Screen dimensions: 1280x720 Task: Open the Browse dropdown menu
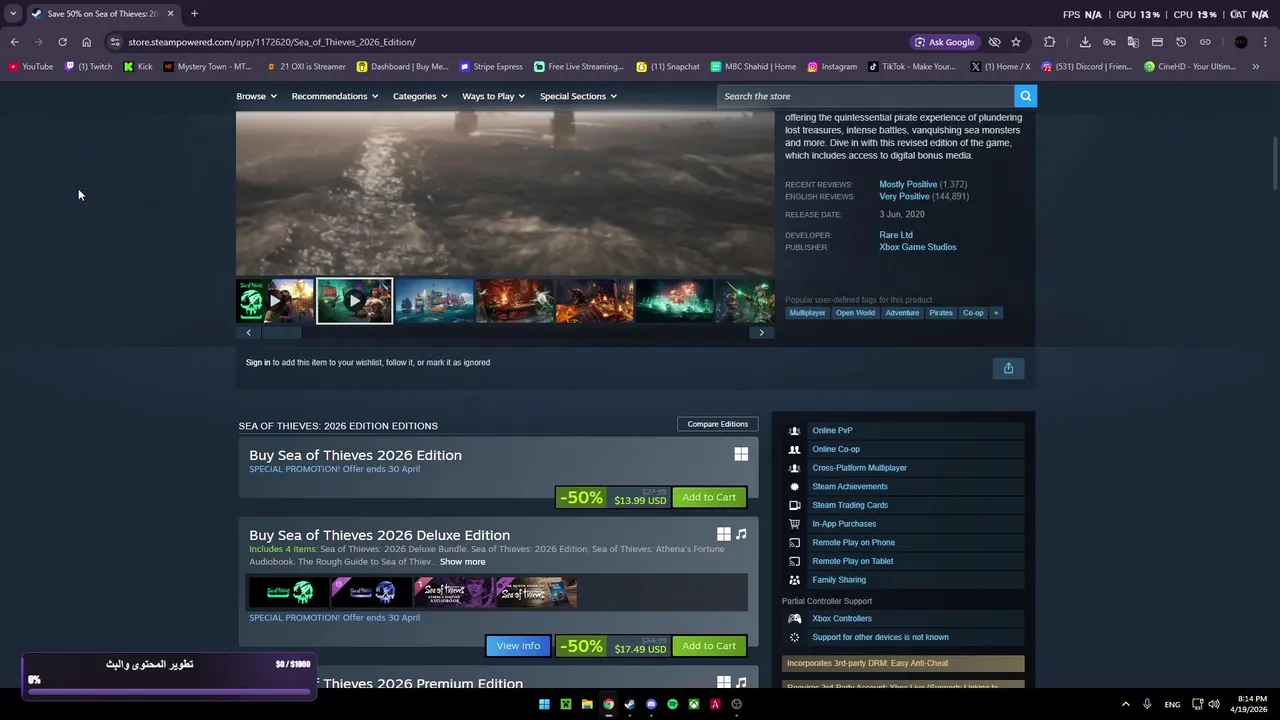255,96
